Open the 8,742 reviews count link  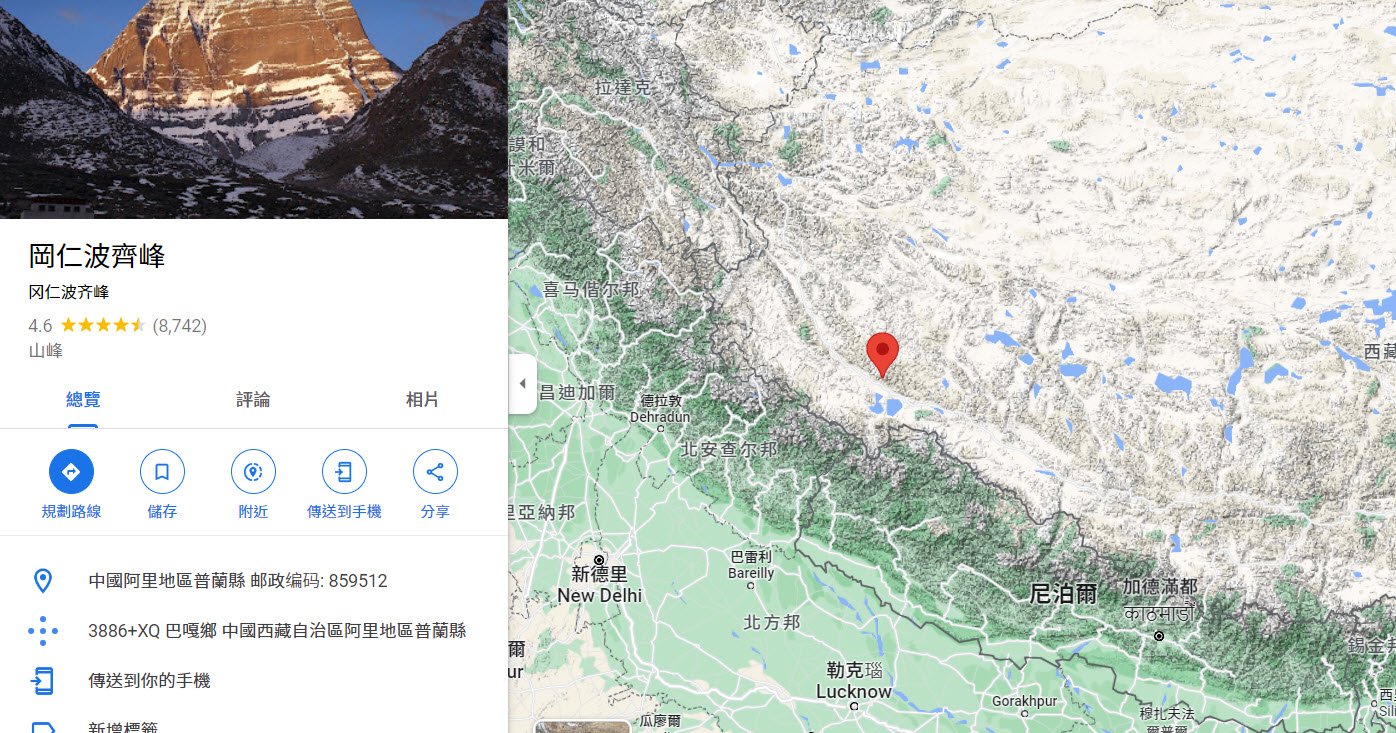click(180, 326)
